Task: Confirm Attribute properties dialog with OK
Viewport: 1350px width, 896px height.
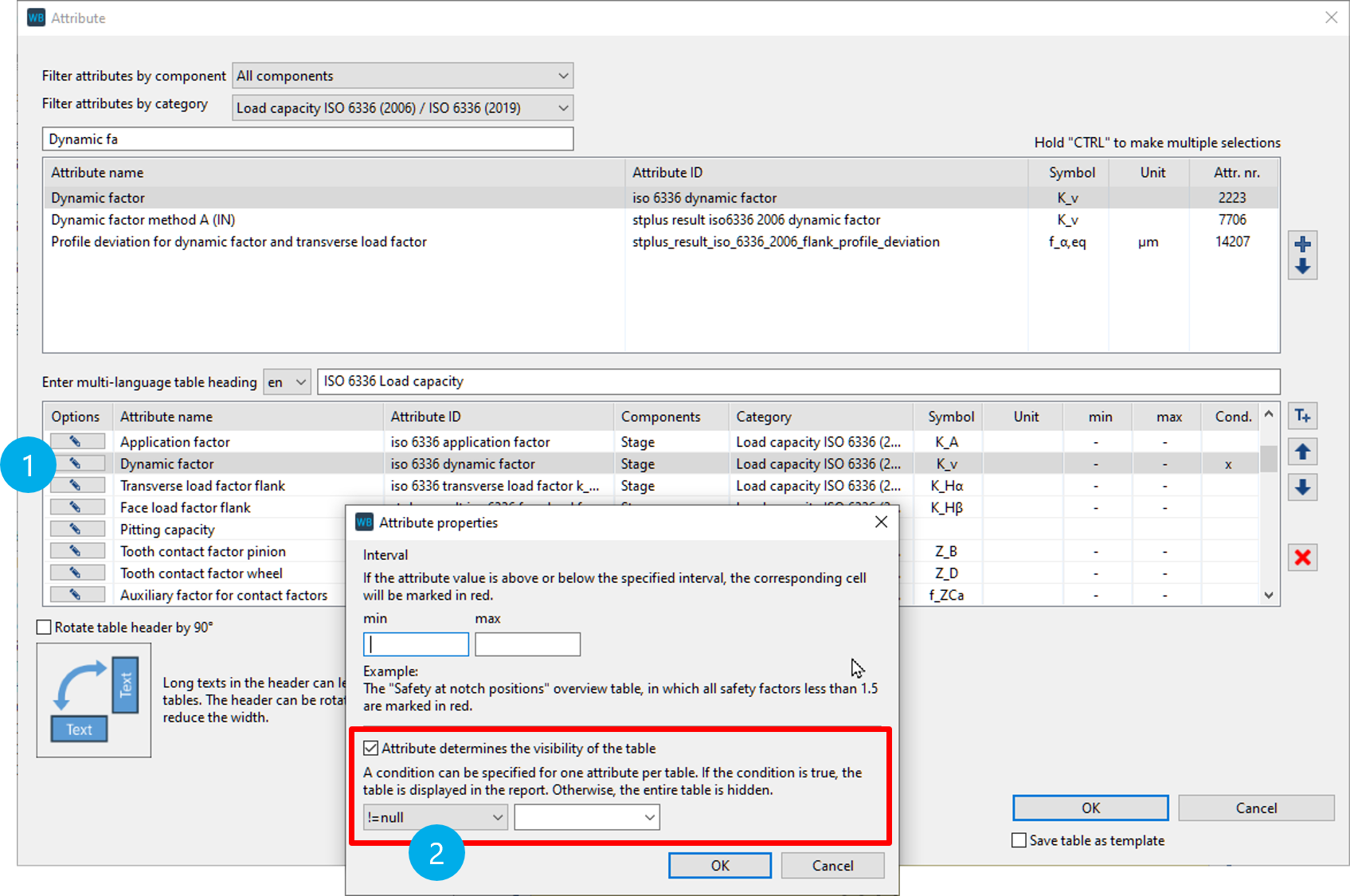Action: [719, 866]
